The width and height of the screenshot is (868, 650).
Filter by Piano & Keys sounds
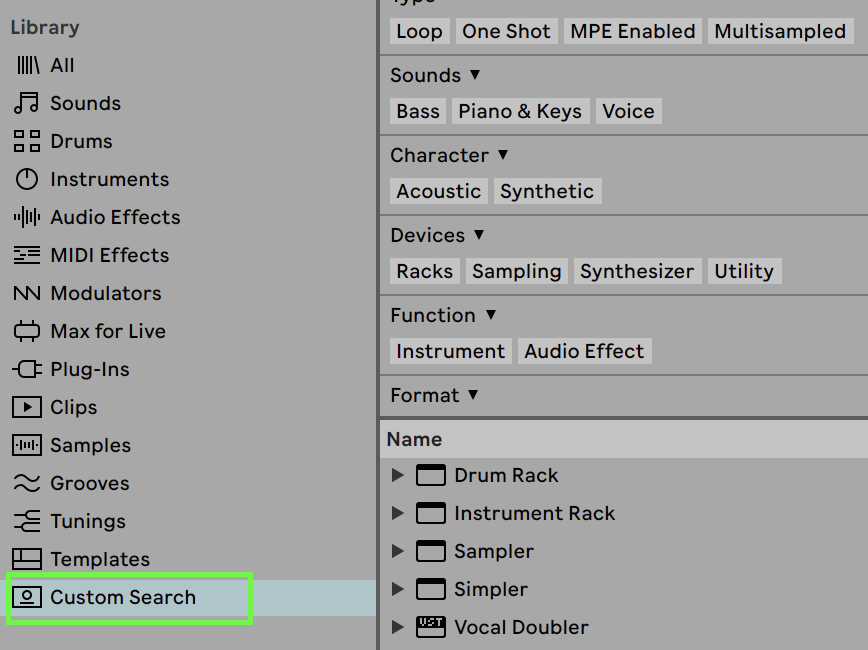point(520,111)
